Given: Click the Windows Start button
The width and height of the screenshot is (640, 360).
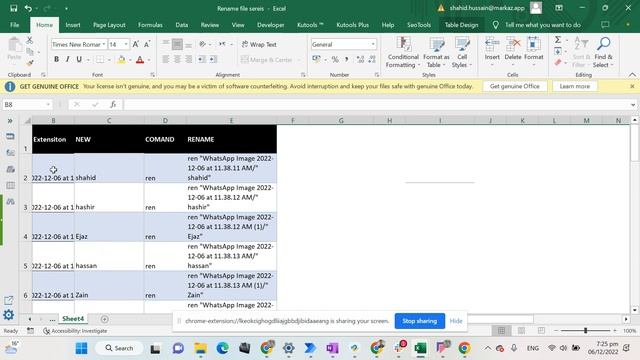Looking at the screenshot, I should 81,348.
